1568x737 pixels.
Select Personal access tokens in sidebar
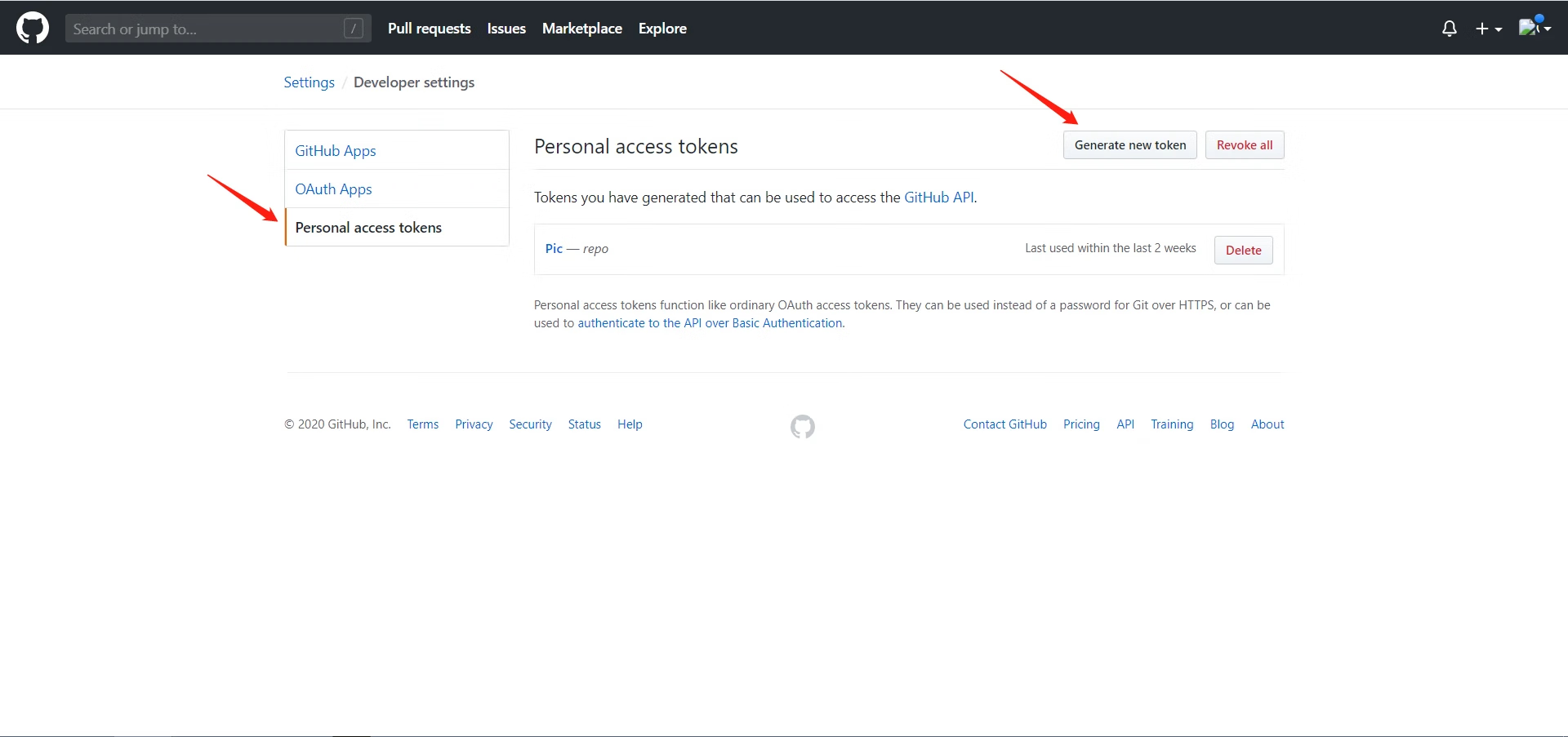click(397, 227)
